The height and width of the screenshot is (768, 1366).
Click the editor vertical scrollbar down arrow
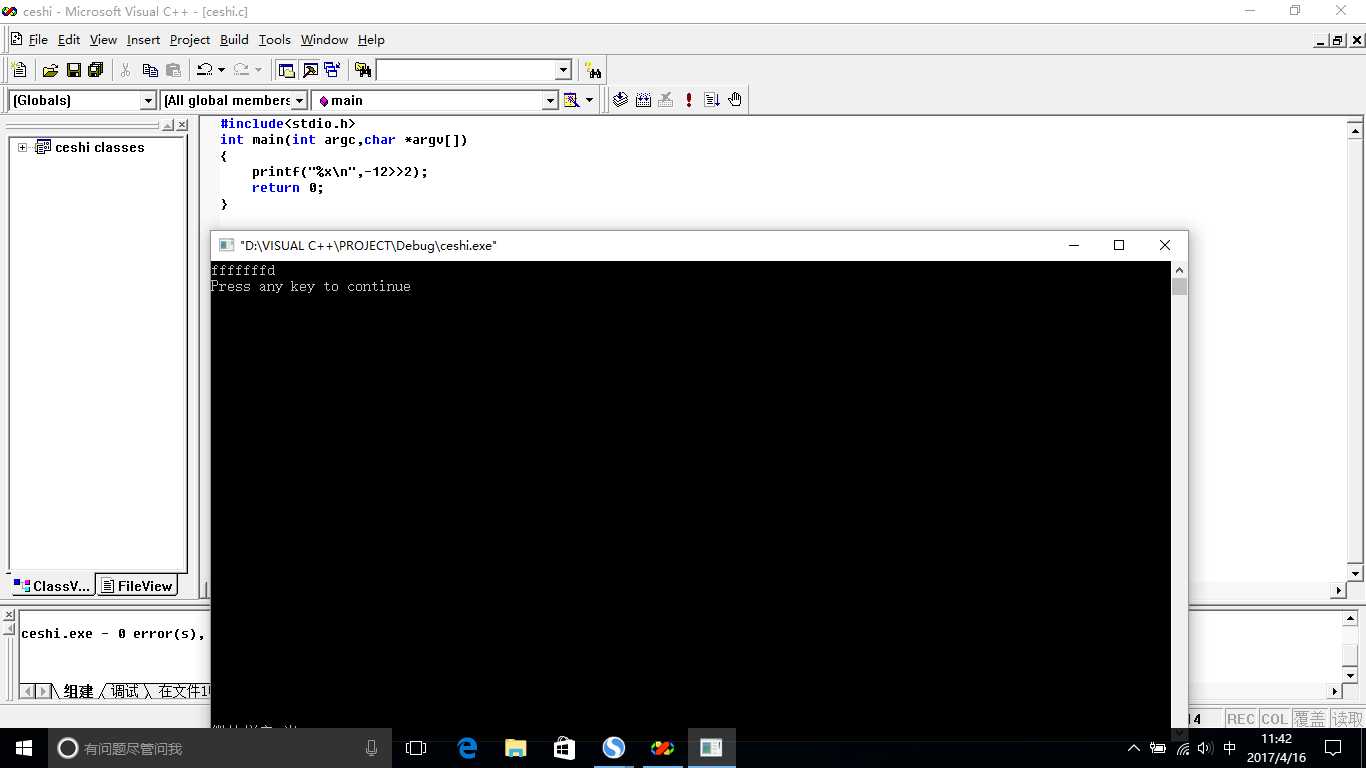(x=1356, y=573)
